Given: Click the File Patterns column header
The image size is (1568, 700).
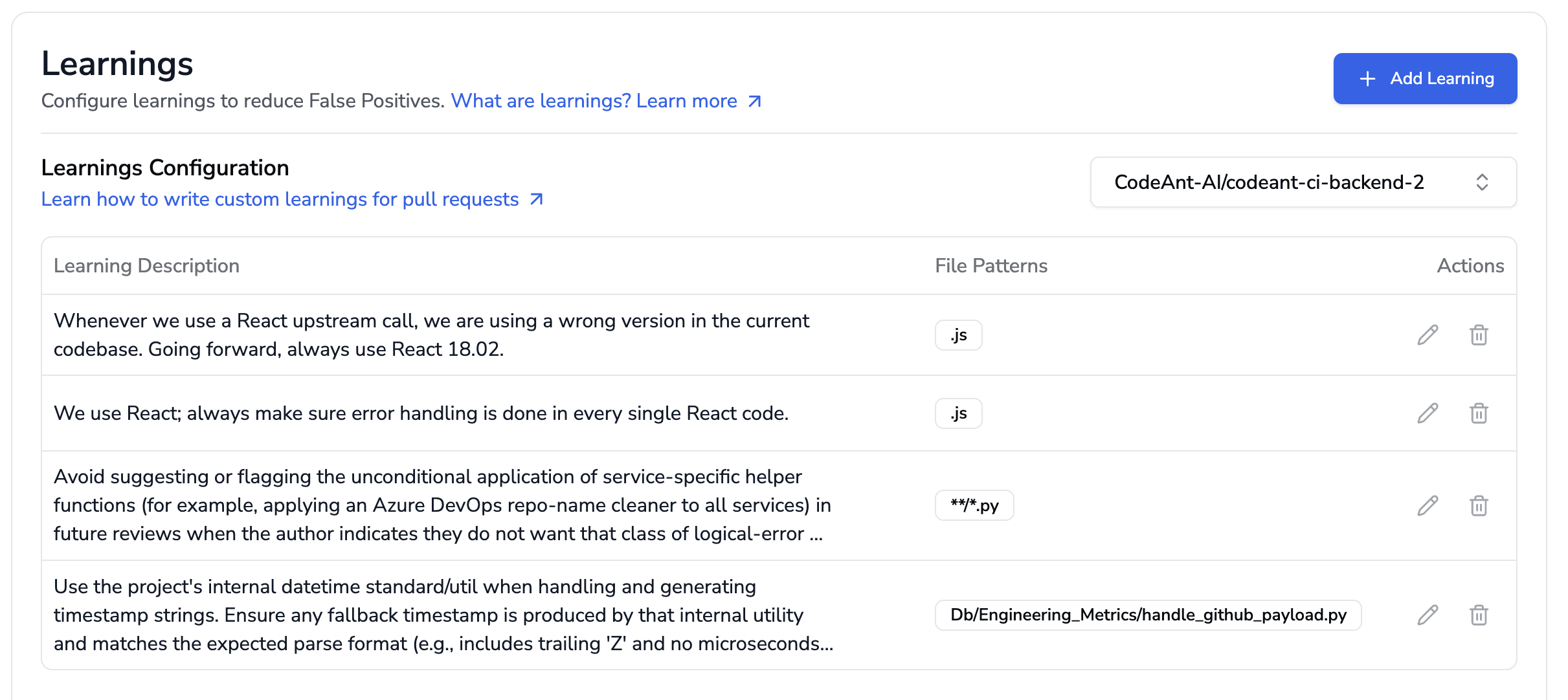Looking at the screenshot, I should (991, 265).
